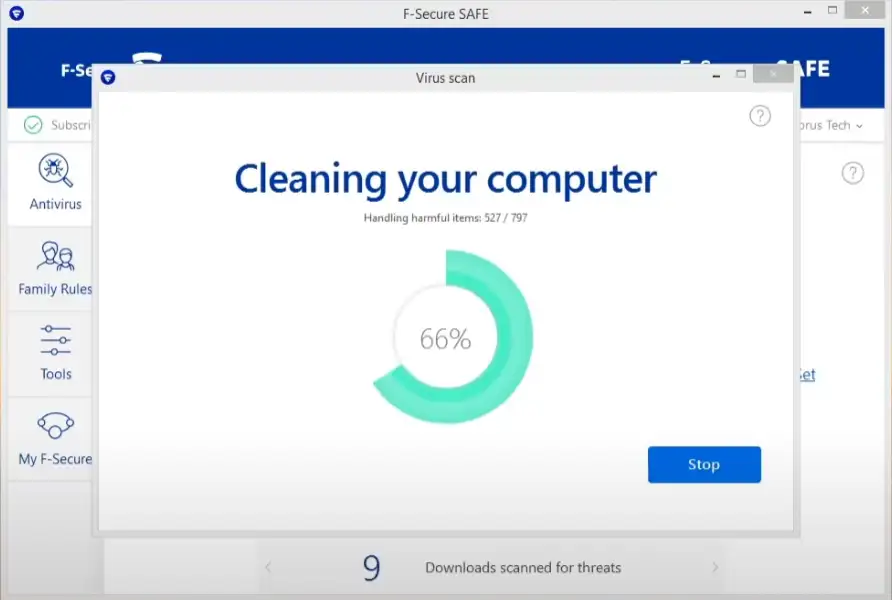Click the 66% progress ring
The image size is (892, 600).
click(452, 338)
